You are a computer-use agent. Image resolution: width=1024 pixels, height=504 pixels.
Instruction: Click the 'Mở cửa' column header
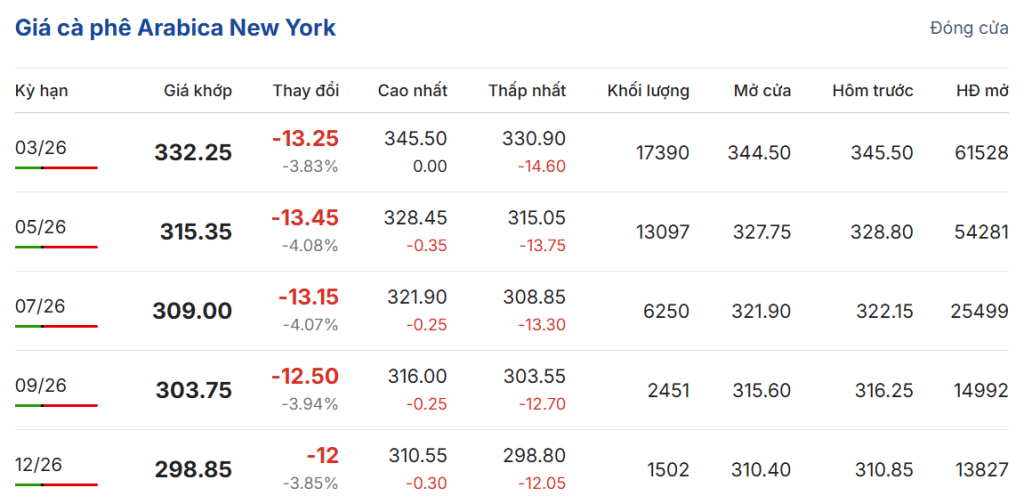[x=762, y=91]
